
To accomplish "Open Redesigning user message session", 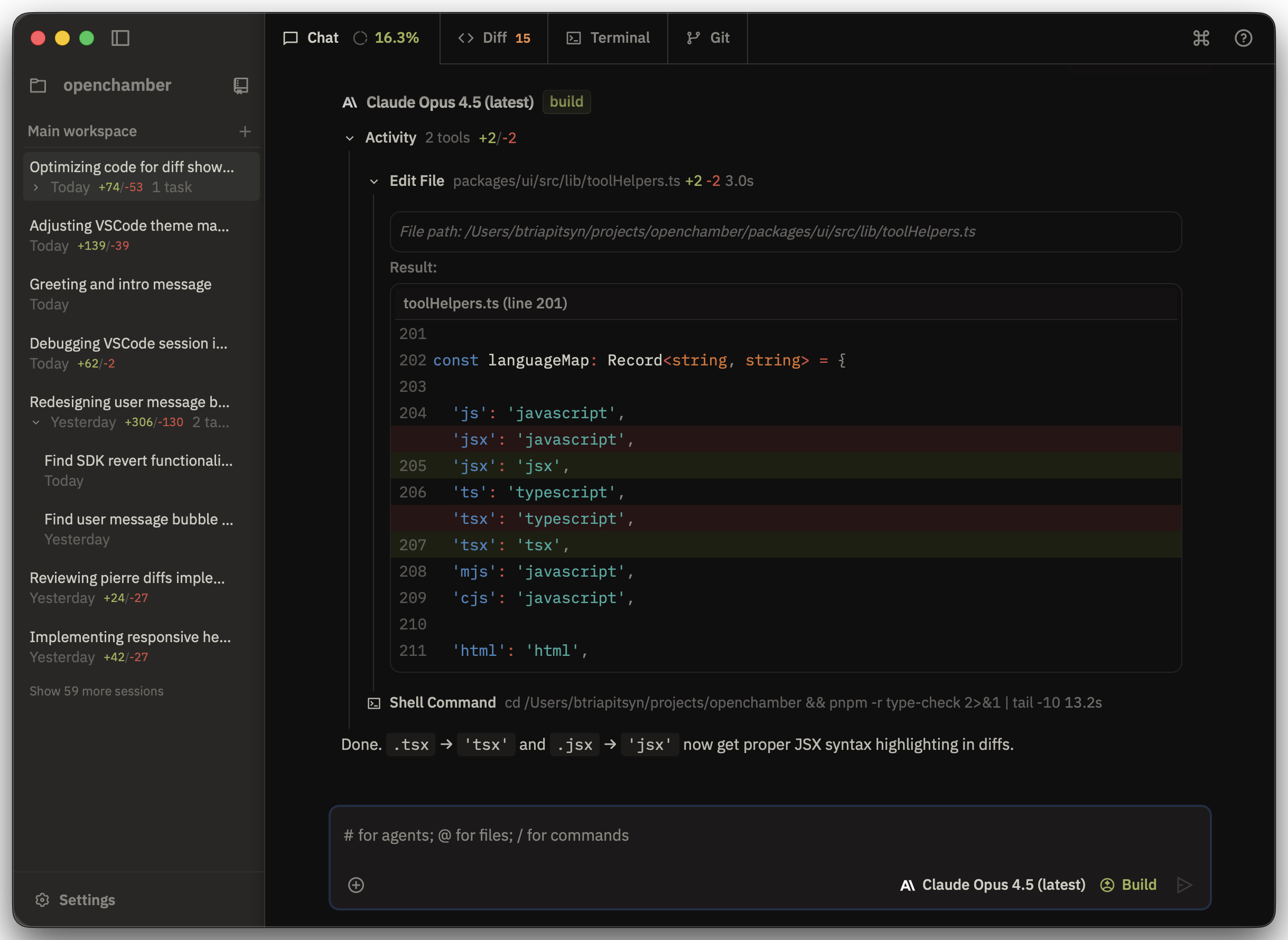I will (141, 411).
